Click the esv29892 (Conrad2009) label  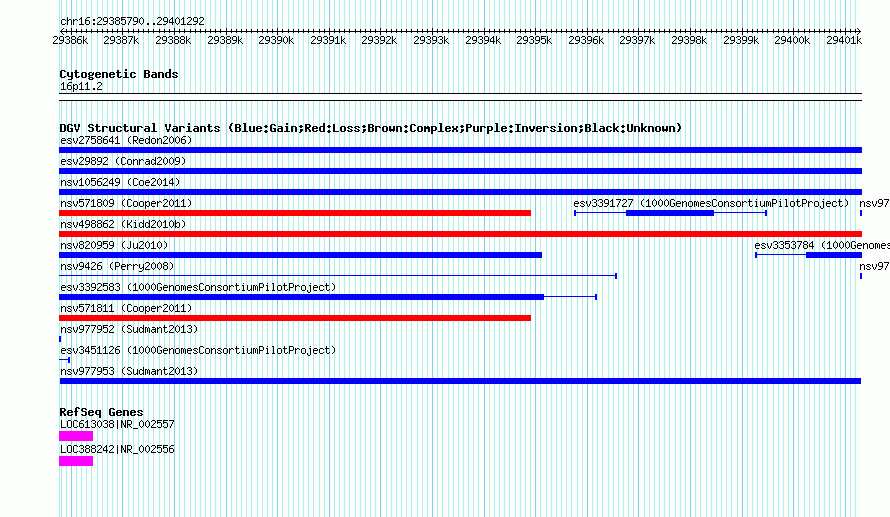[x=123, y=161]
